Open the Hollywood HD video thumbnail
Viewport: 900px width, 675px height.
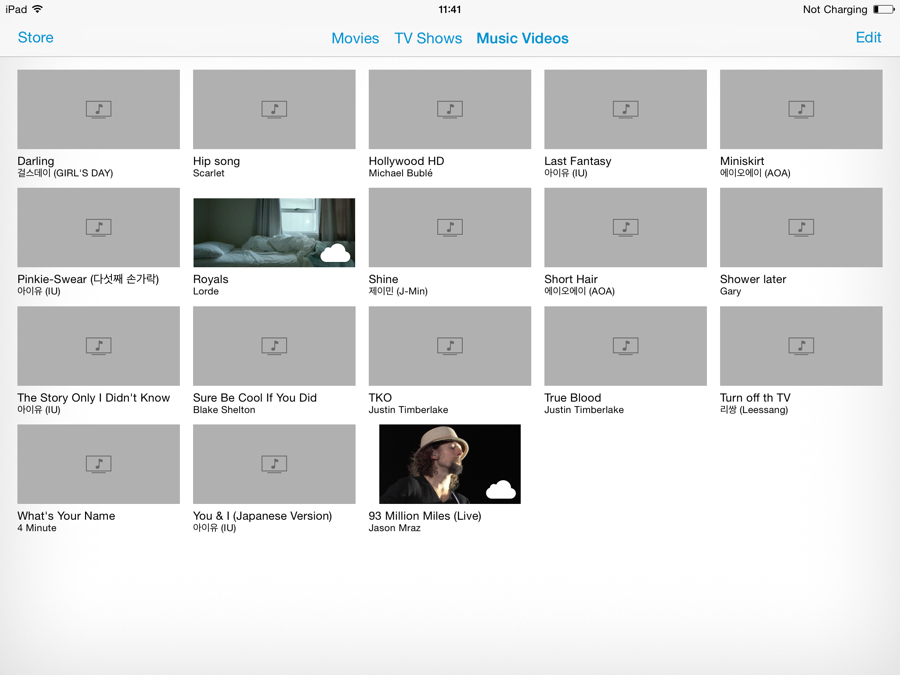(449, 109)
